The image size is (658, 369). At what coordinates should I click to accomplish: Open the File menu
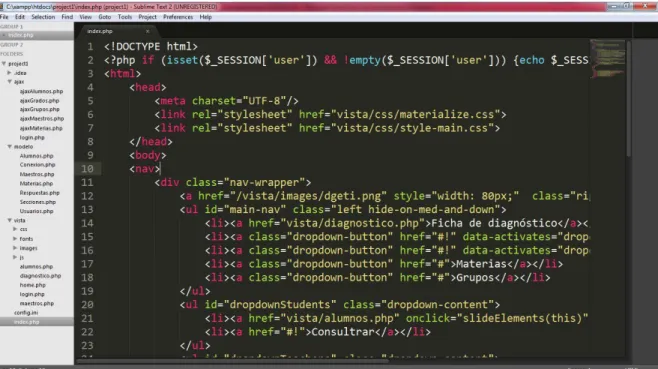pos(4,17)
